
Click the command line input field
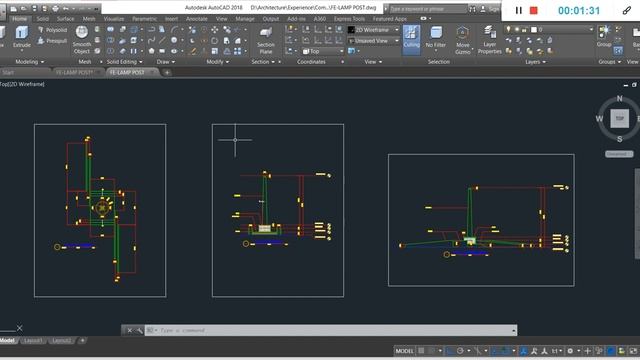click(x=331, y=330)
